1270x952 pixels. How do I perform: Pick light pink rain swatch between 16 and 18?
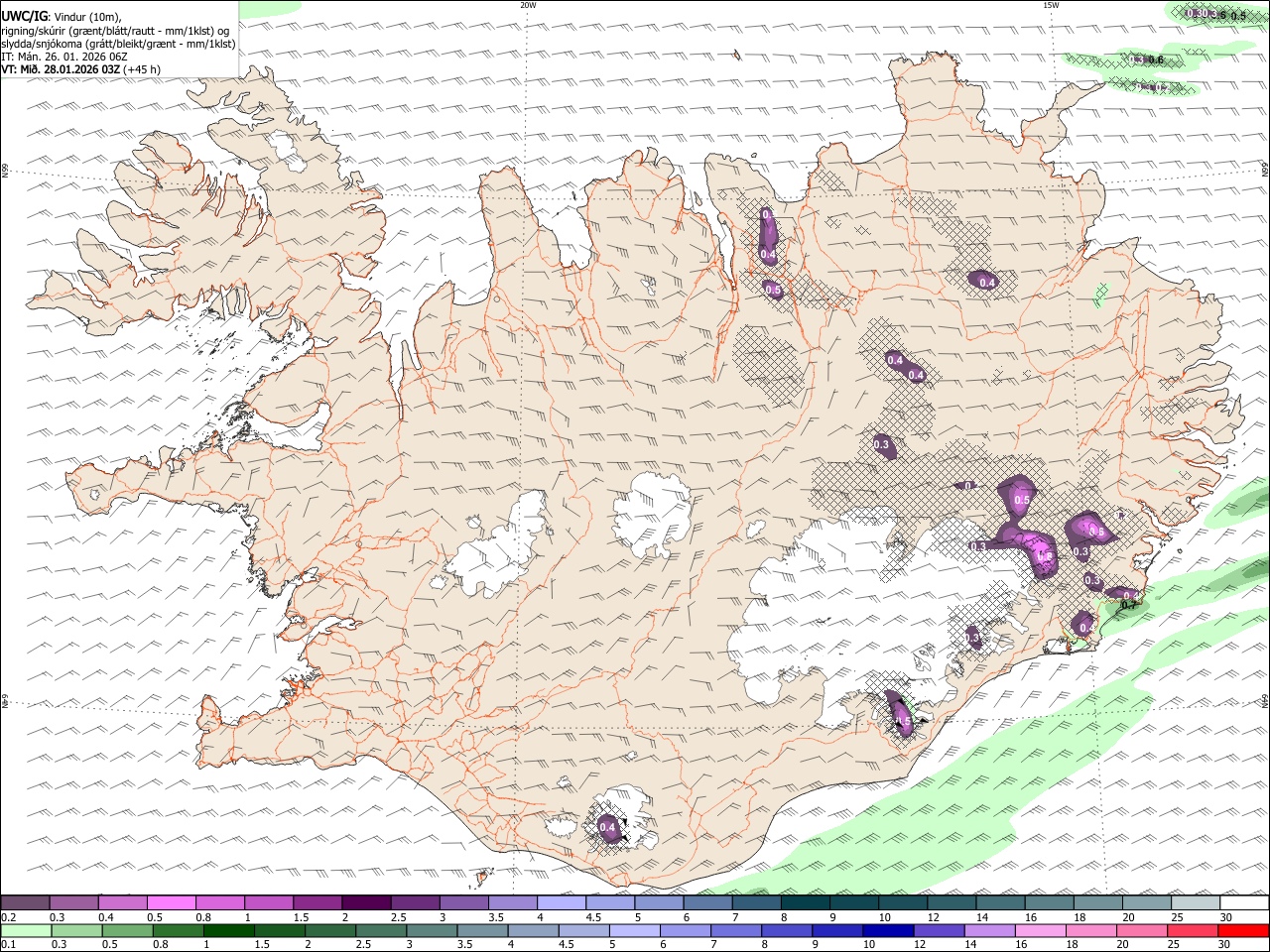pyautogui.click(x=1041, y=930)
